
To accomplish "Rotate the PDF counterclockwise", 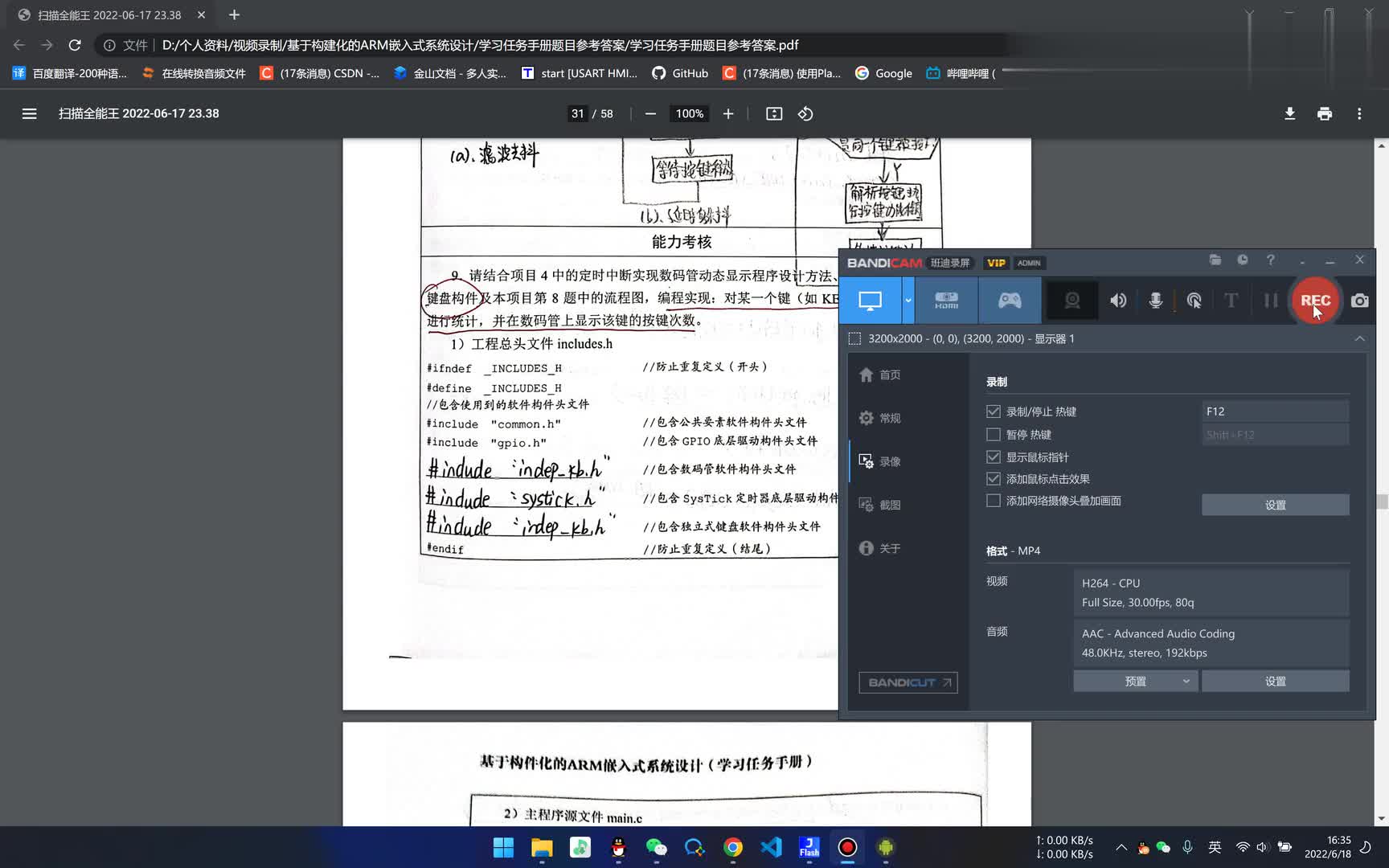I will (x=805, y=113).
